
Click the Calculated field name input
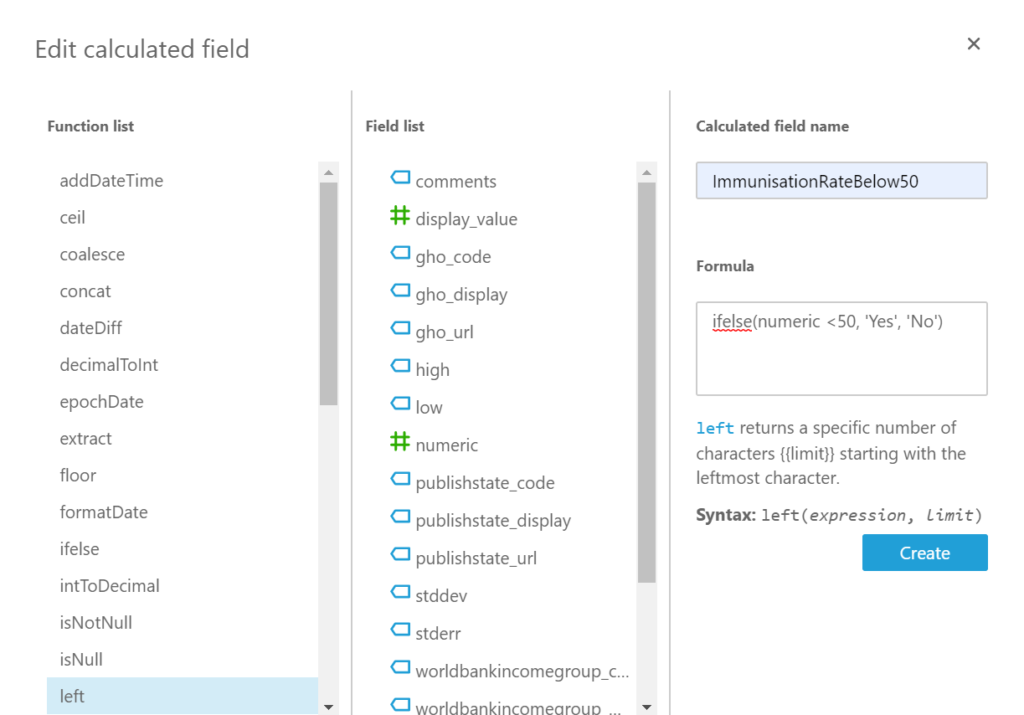pos(842,181)
